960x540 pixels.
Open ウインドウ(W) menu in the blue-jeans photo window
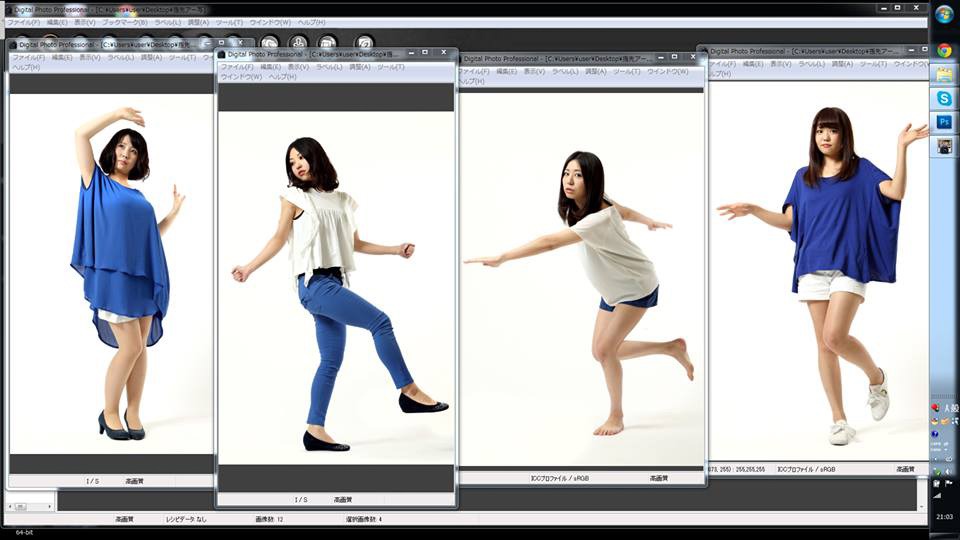click(241, 77)
